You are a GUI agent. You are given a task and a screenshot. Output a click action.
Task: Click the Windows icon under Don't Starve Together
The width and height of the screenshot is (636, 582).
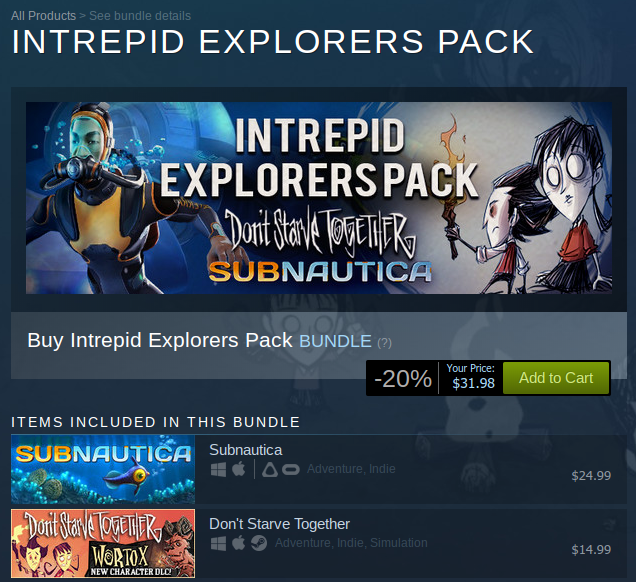point(218,543)
